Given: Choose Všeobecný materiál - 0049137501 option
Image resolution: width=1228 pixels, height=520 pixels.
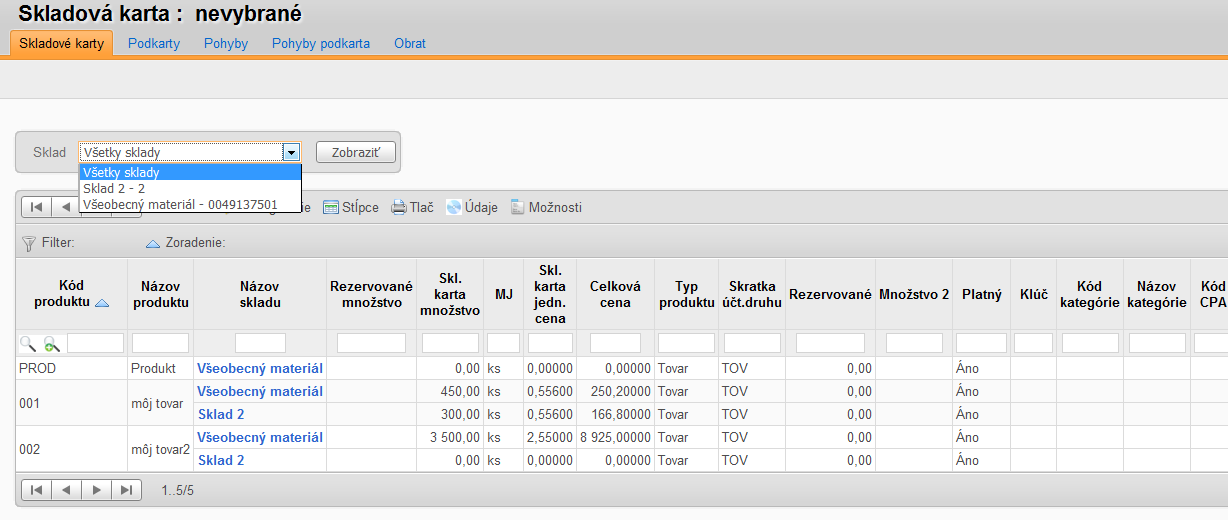Looking at the screenshot, I should point(190,204).
